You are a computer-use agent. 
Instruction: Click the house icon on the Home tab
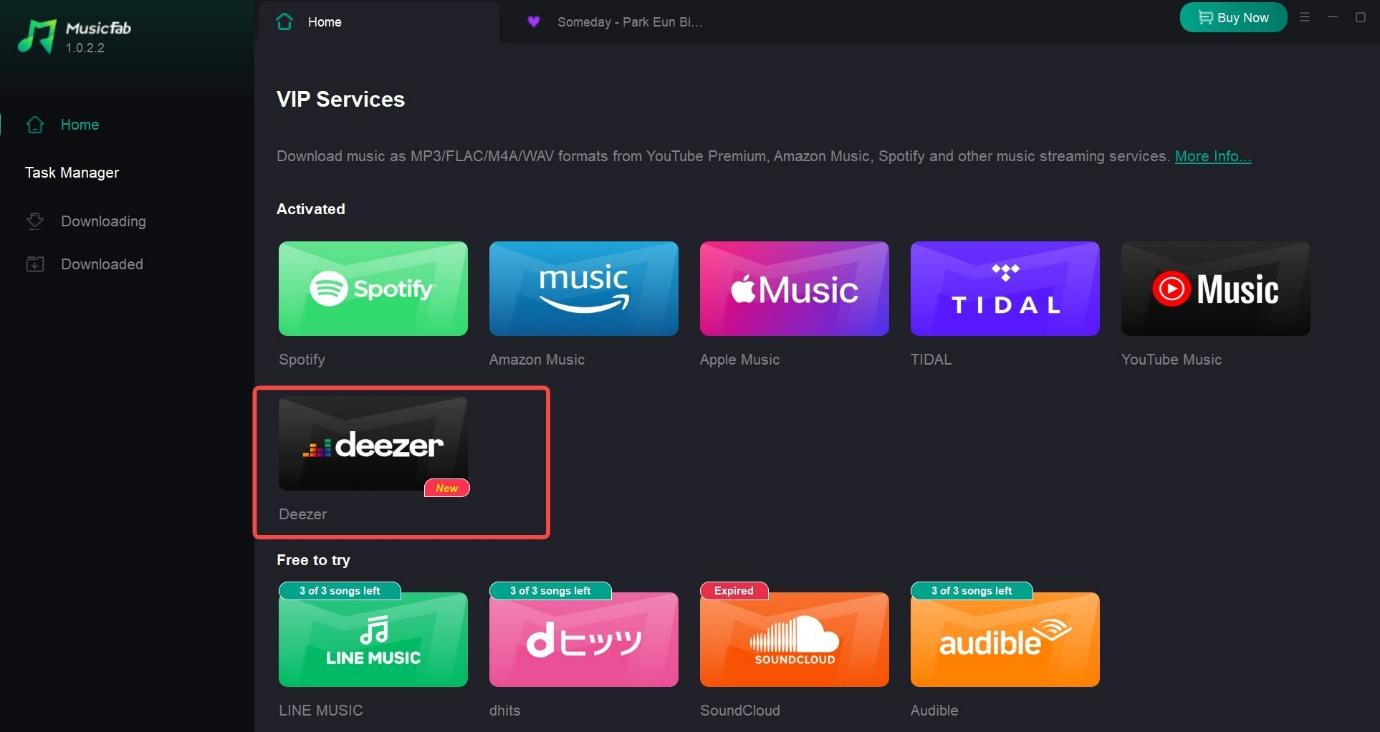pos(285,22)
